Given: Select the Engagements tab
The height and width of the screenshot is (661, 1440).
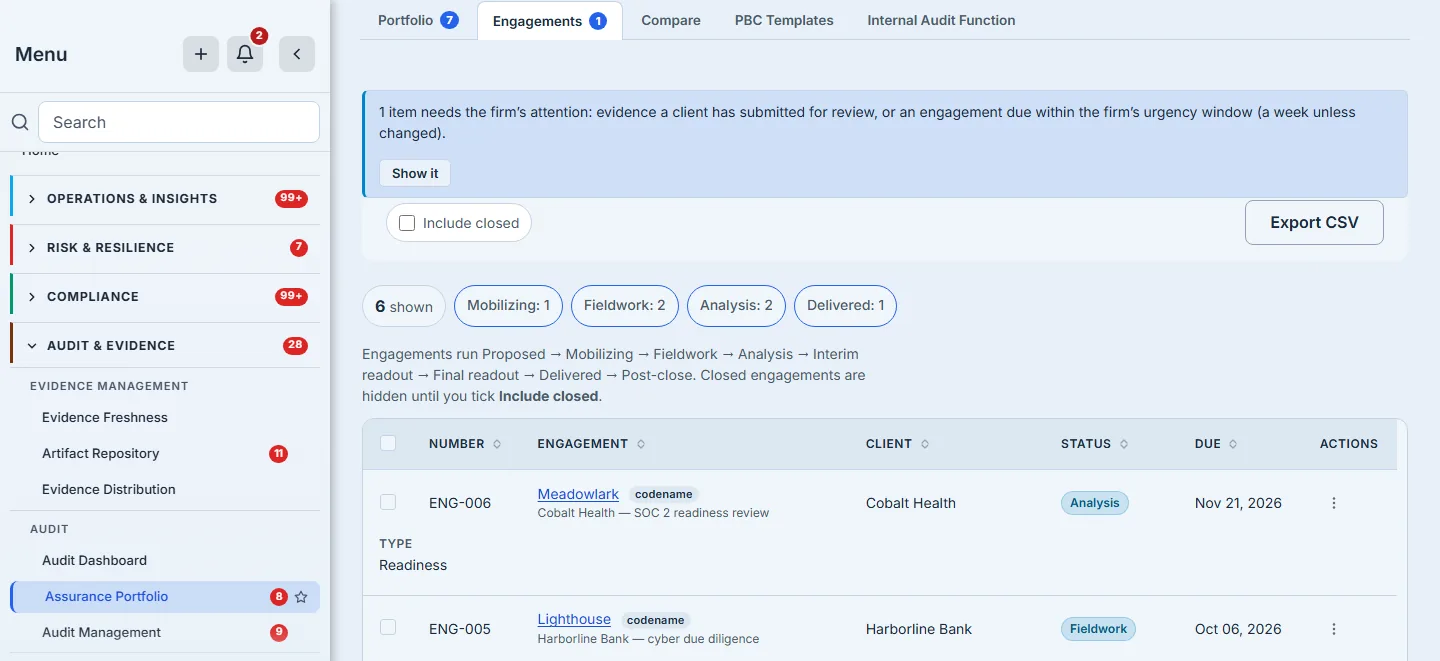Looking at the screenshot, I should [x=550, y=21].
